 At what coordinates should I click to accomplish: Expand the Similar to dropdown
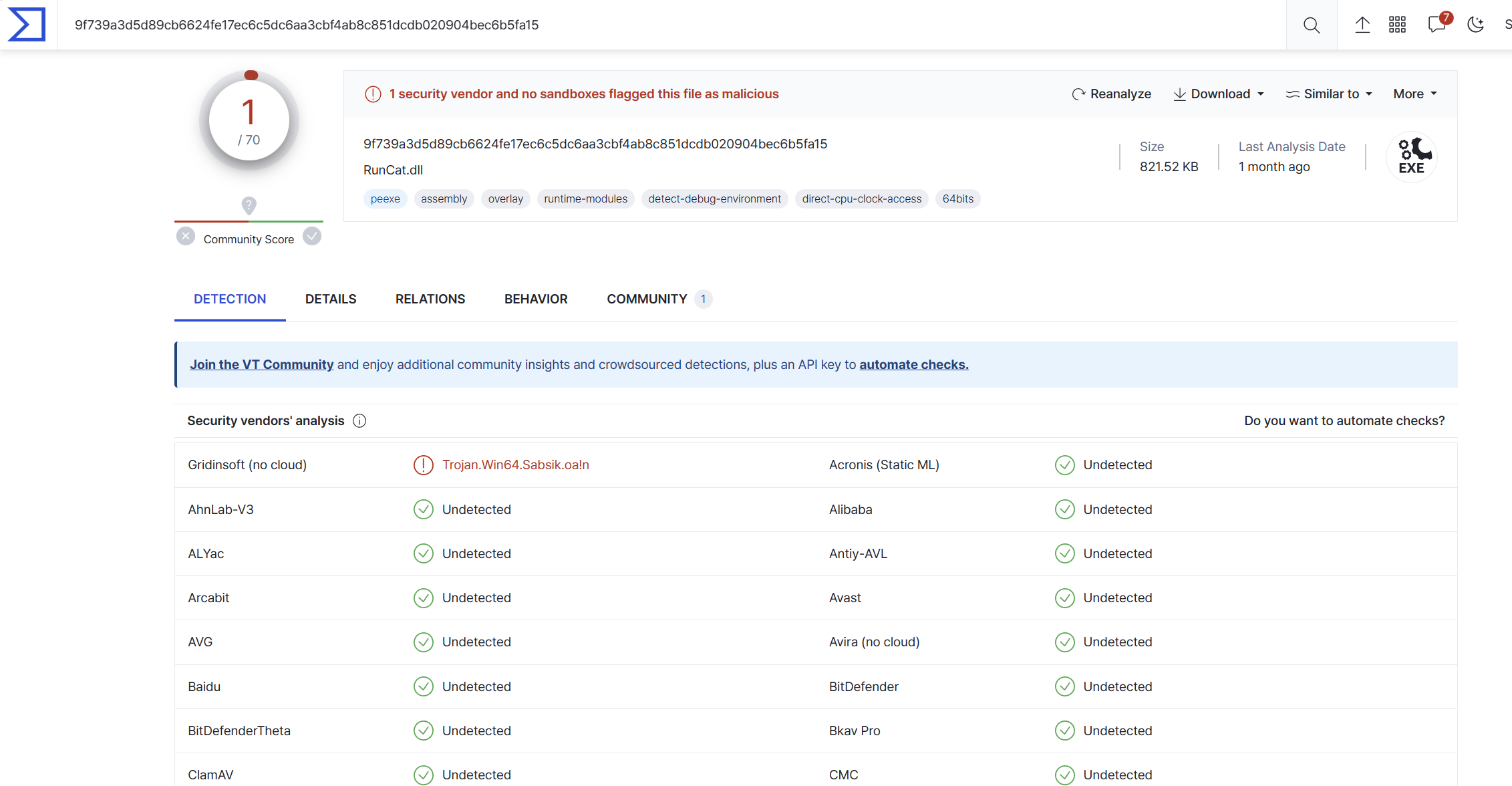click(1329, 94)
